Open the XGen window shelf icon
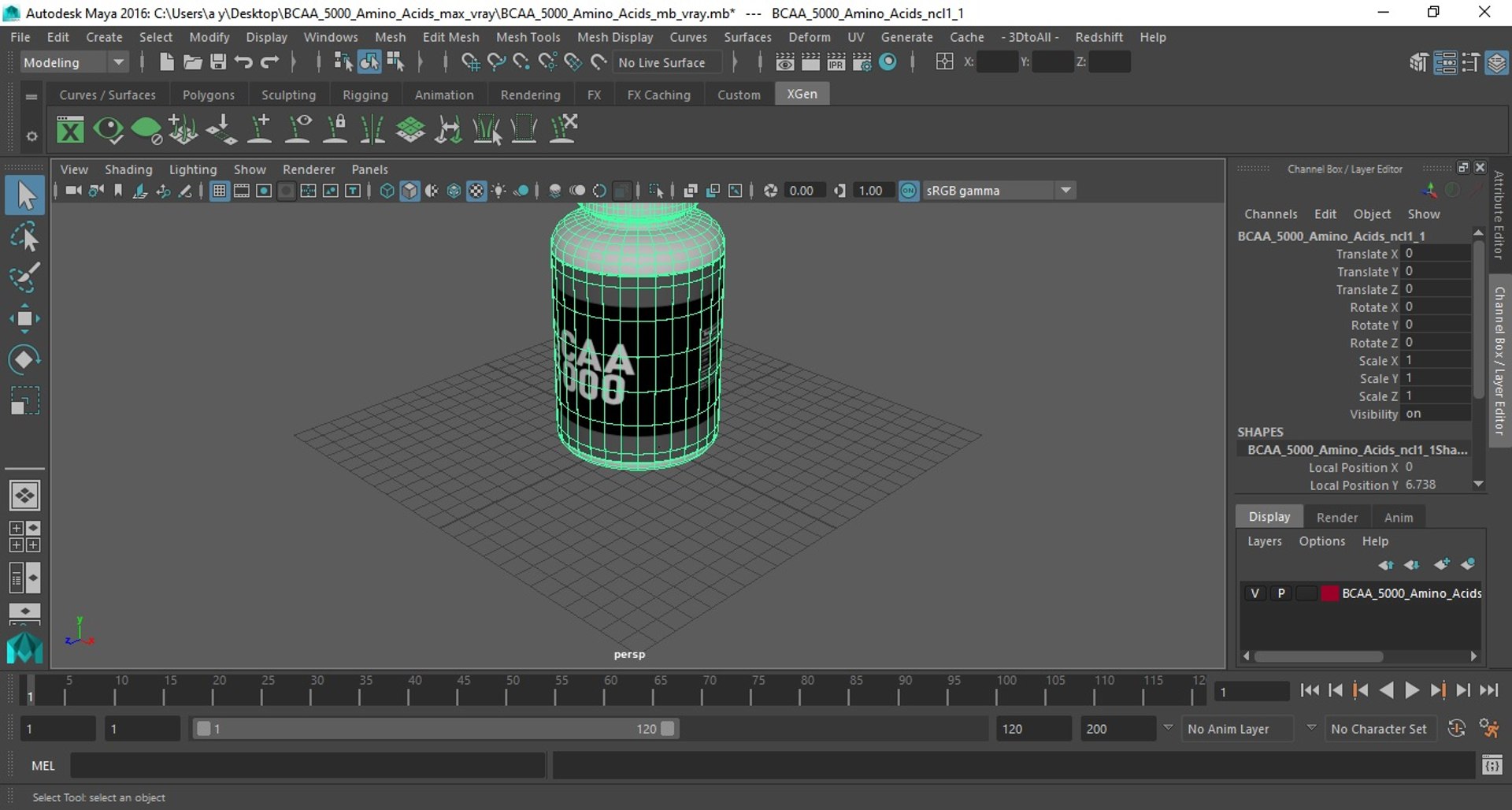This screenshot has height=810, width=1512. pyautogui.click(x=70, y=129)
